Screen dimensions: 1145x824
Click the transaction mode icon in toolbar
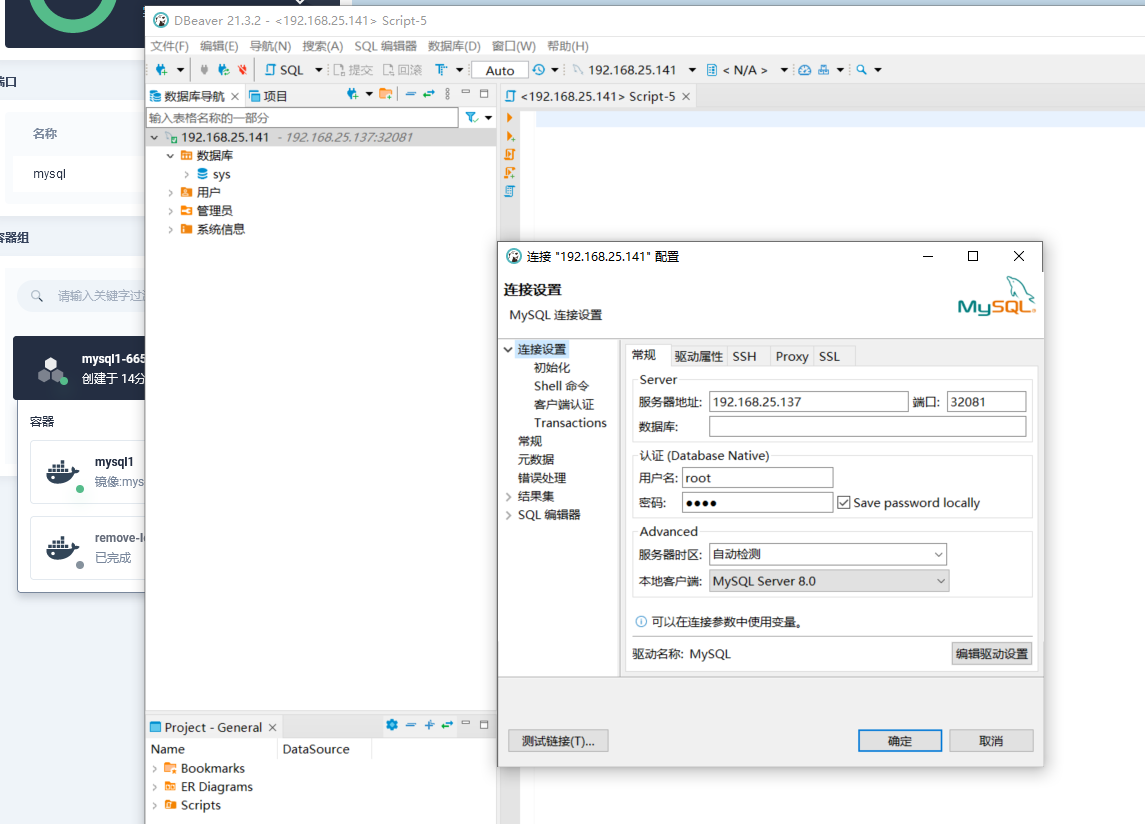click(x=441, y=70)
